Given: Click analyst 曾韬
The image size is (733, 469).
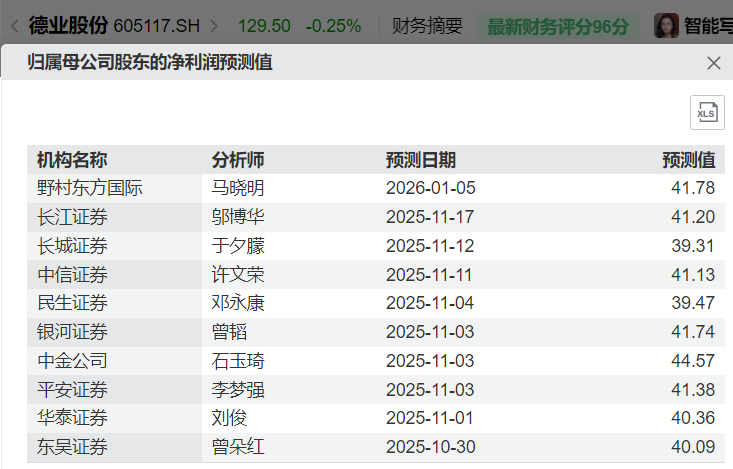Looking at the screenshot, I should (x=229, y=332).
